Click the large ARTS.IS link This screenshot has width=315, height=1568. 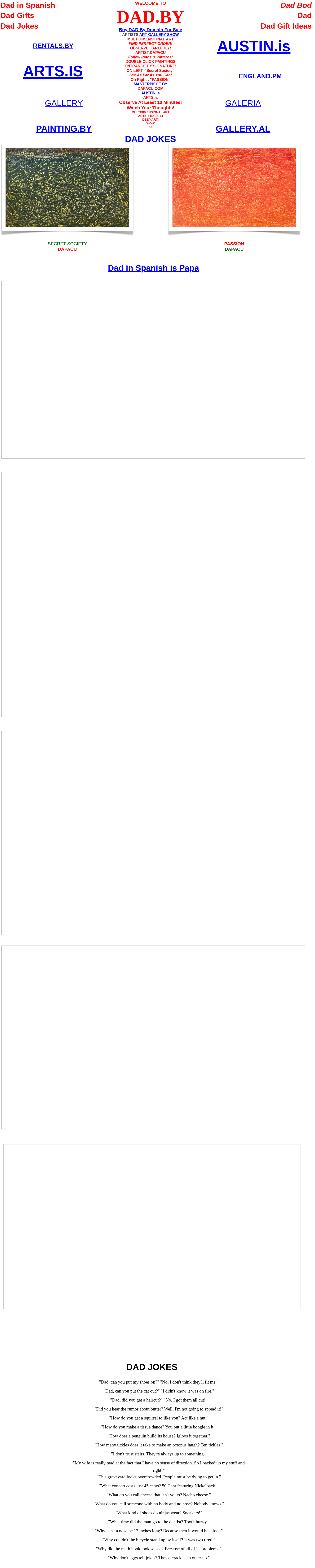53,71
